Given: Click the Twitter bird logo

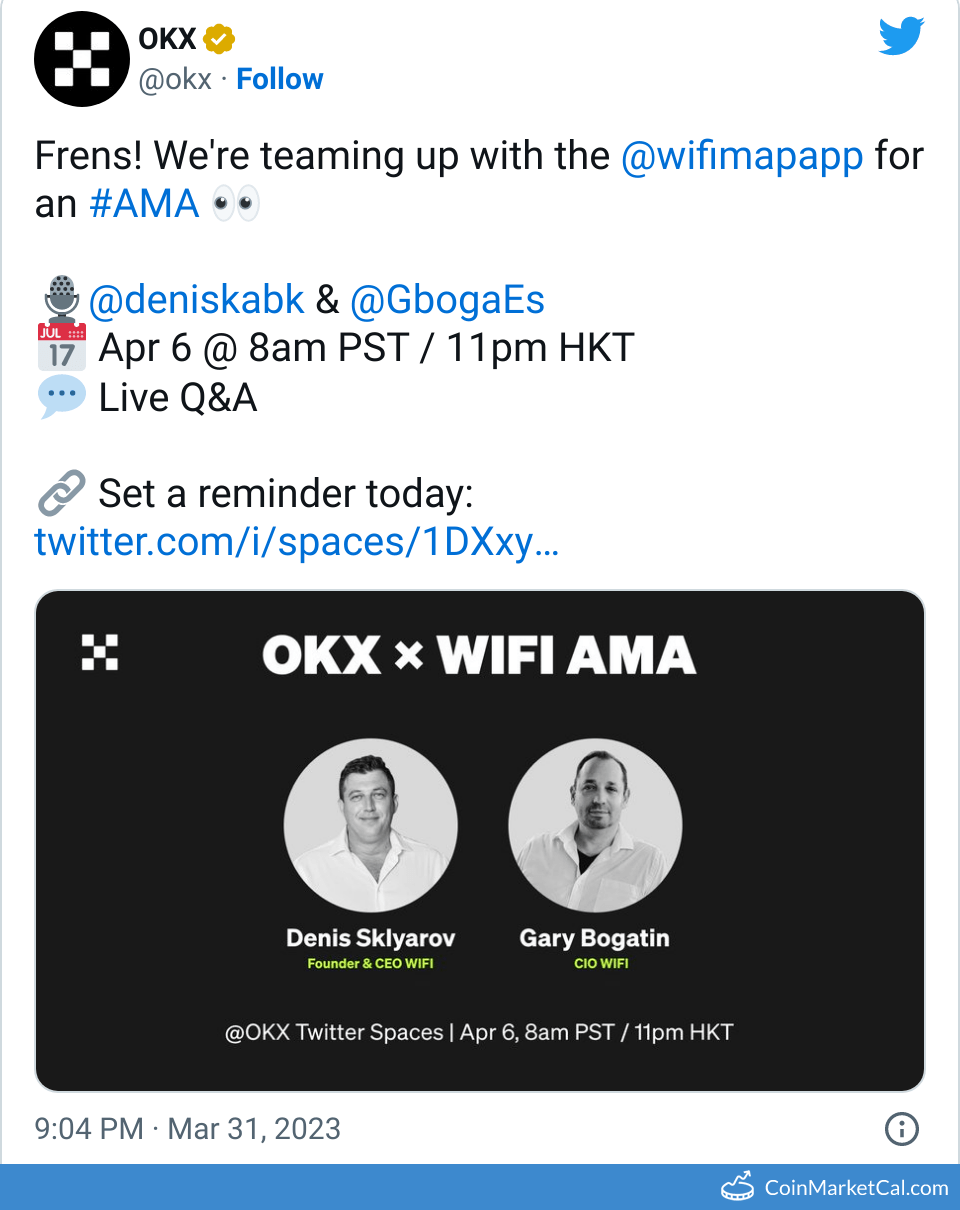Looking at the screenshot, I should 901,38.
